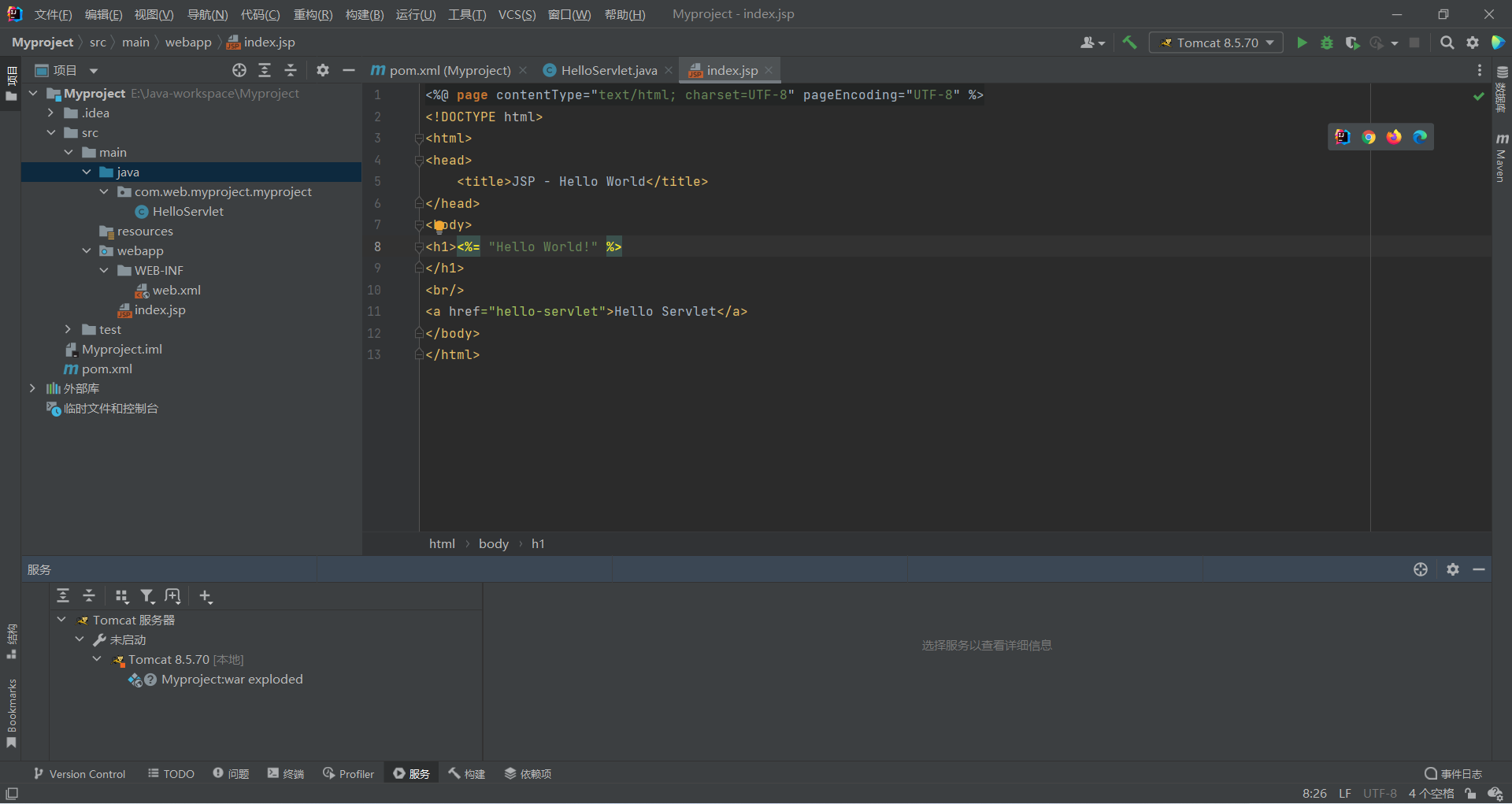This screenshot has width=1512, height=804.
Task: Collapse all services icon in Services toolbar
Action: tap(89, 596)
